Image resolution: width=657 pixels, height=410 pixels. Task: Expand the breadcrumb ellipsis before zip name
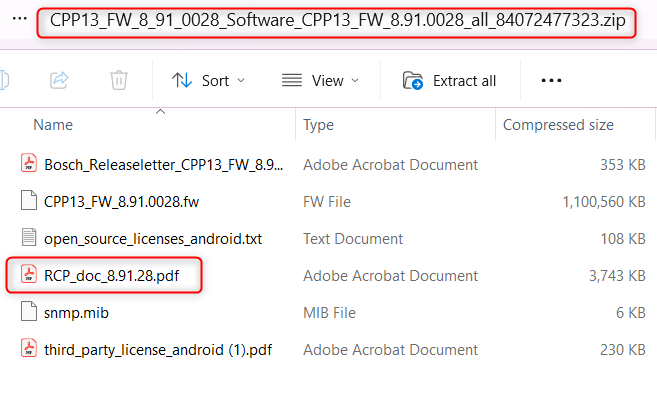[20, 20]
